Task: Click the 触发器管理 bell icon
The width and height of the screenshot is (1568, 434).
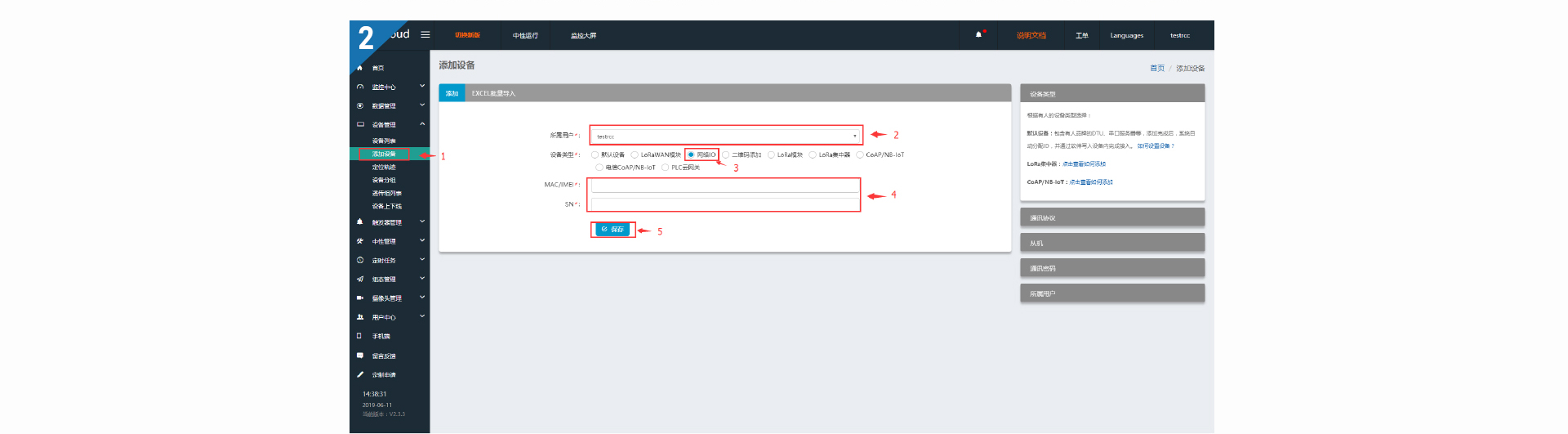Action: 359,221
